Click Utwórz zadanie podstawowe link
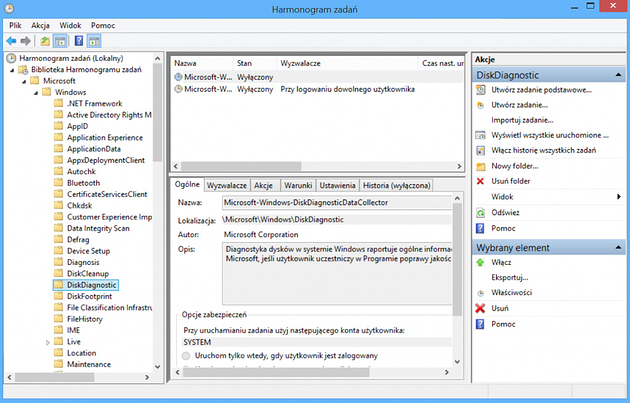The width and height of the screenshot is (630, 403). [541, 90]
